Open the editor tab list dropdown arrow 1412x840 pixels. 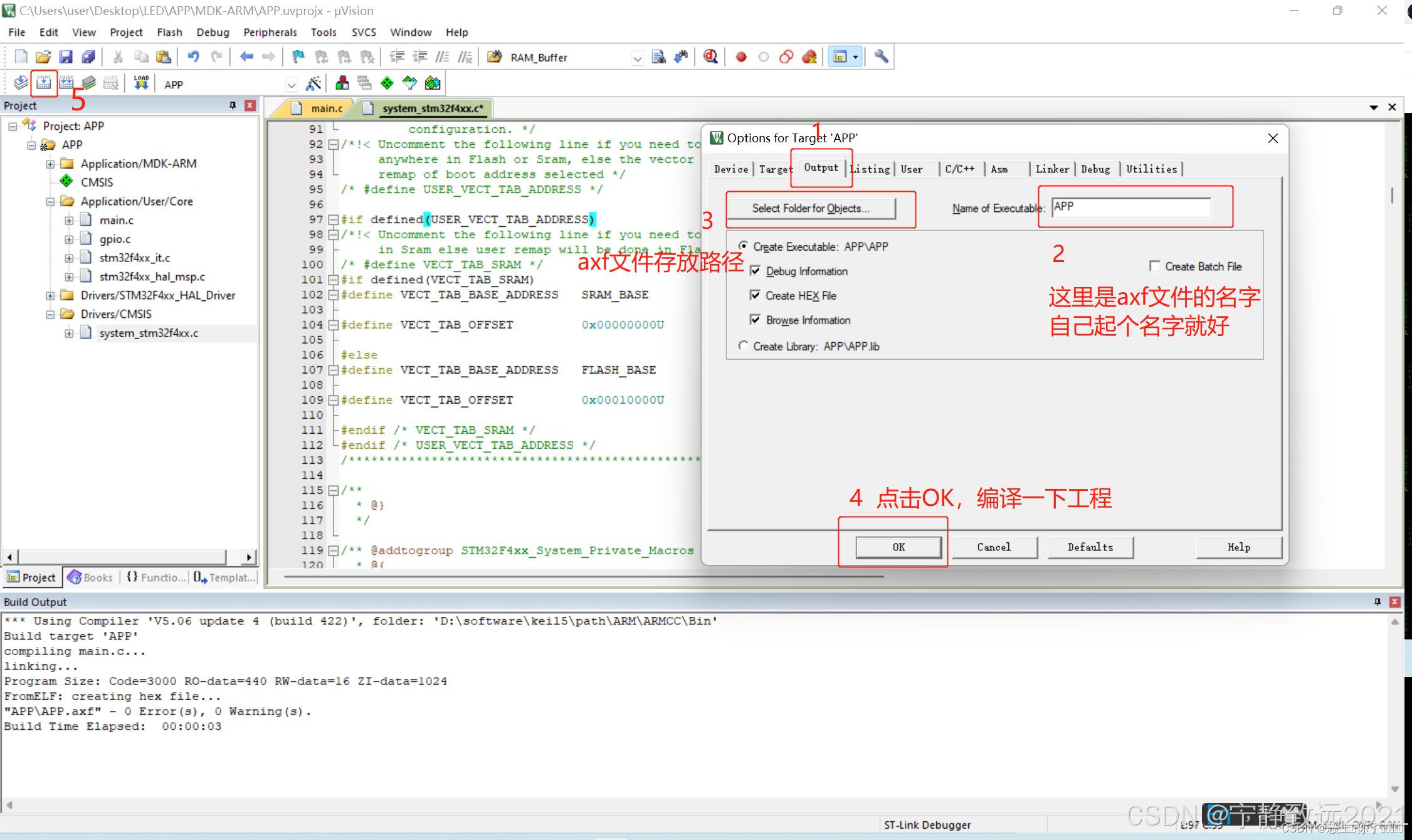tap(1374, 108)
